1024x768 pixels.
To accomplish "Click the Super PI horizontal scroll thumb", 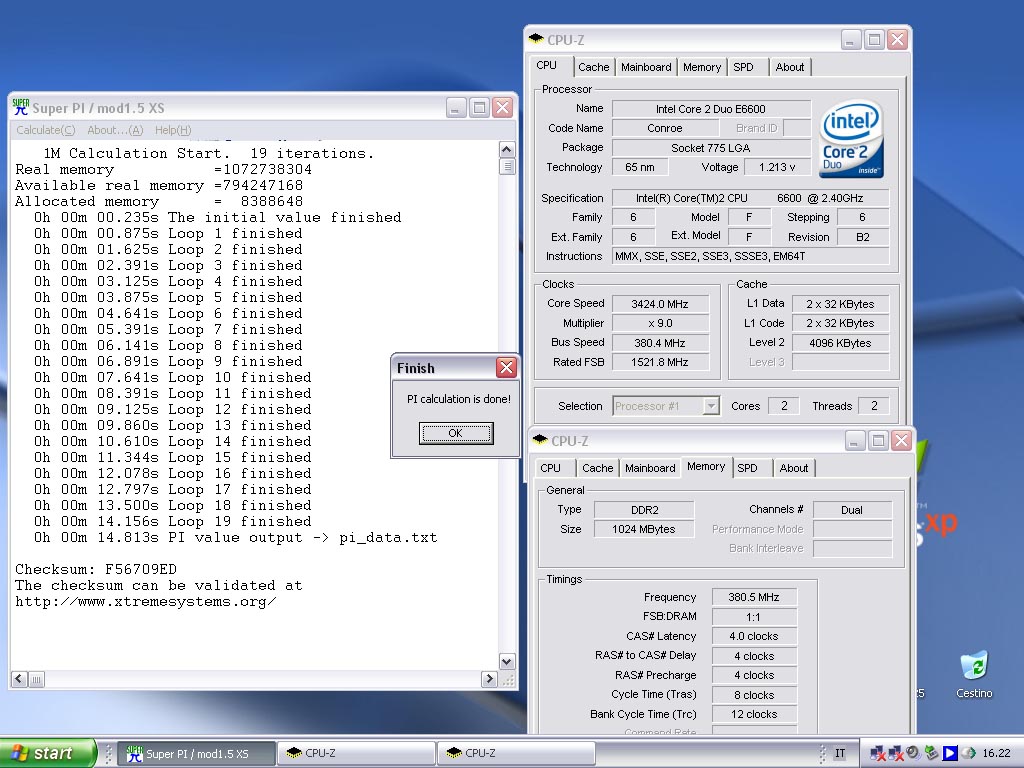I will point(37,679).
